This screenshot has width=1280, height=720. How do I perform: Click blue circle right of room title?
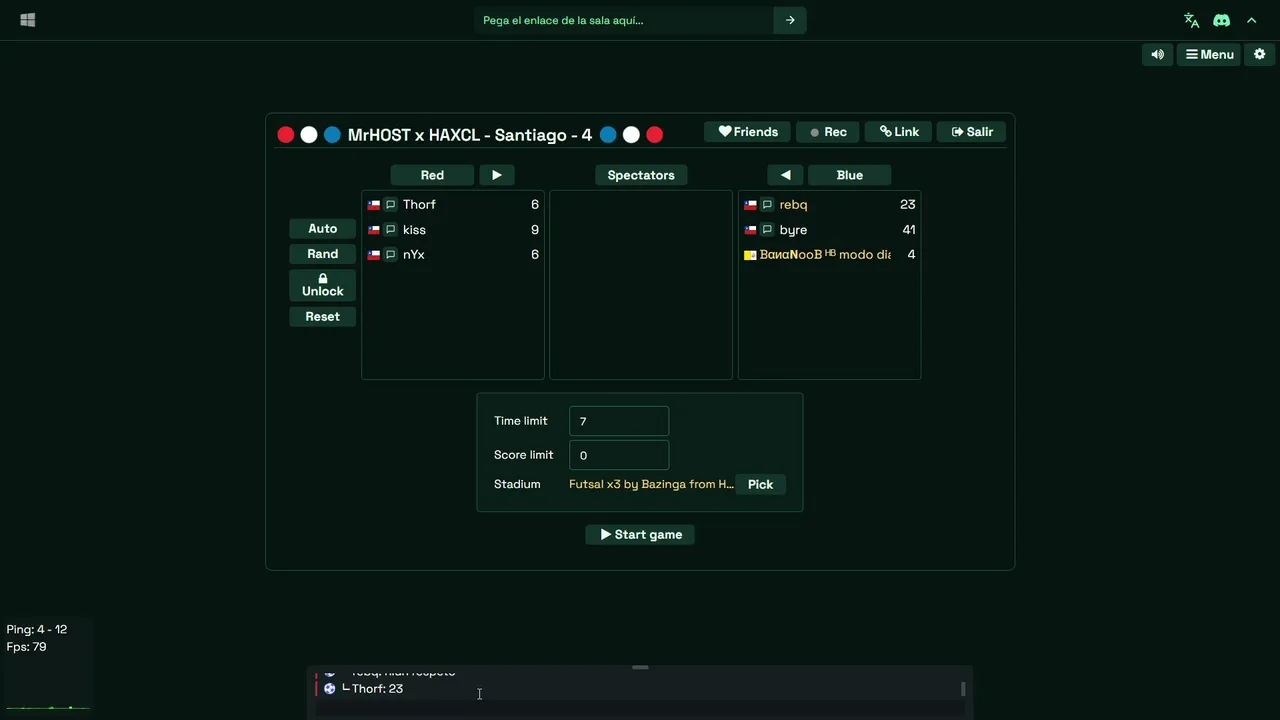coord(608,135)
